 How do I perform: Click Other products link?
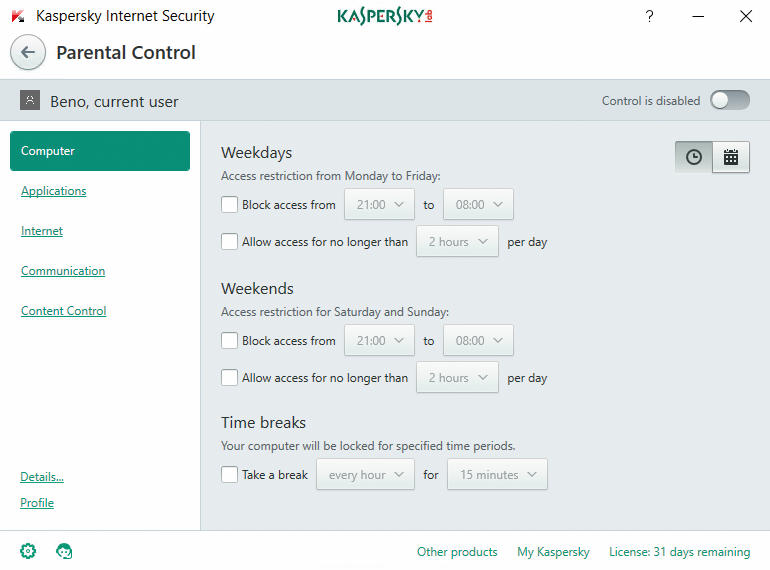457,552
